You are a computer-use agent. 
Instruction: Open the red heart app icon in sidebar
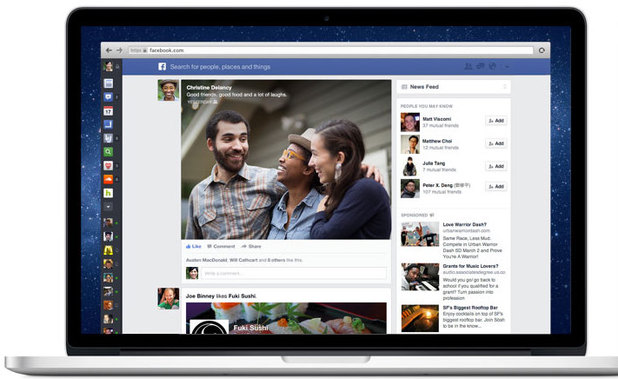(108, 165)
